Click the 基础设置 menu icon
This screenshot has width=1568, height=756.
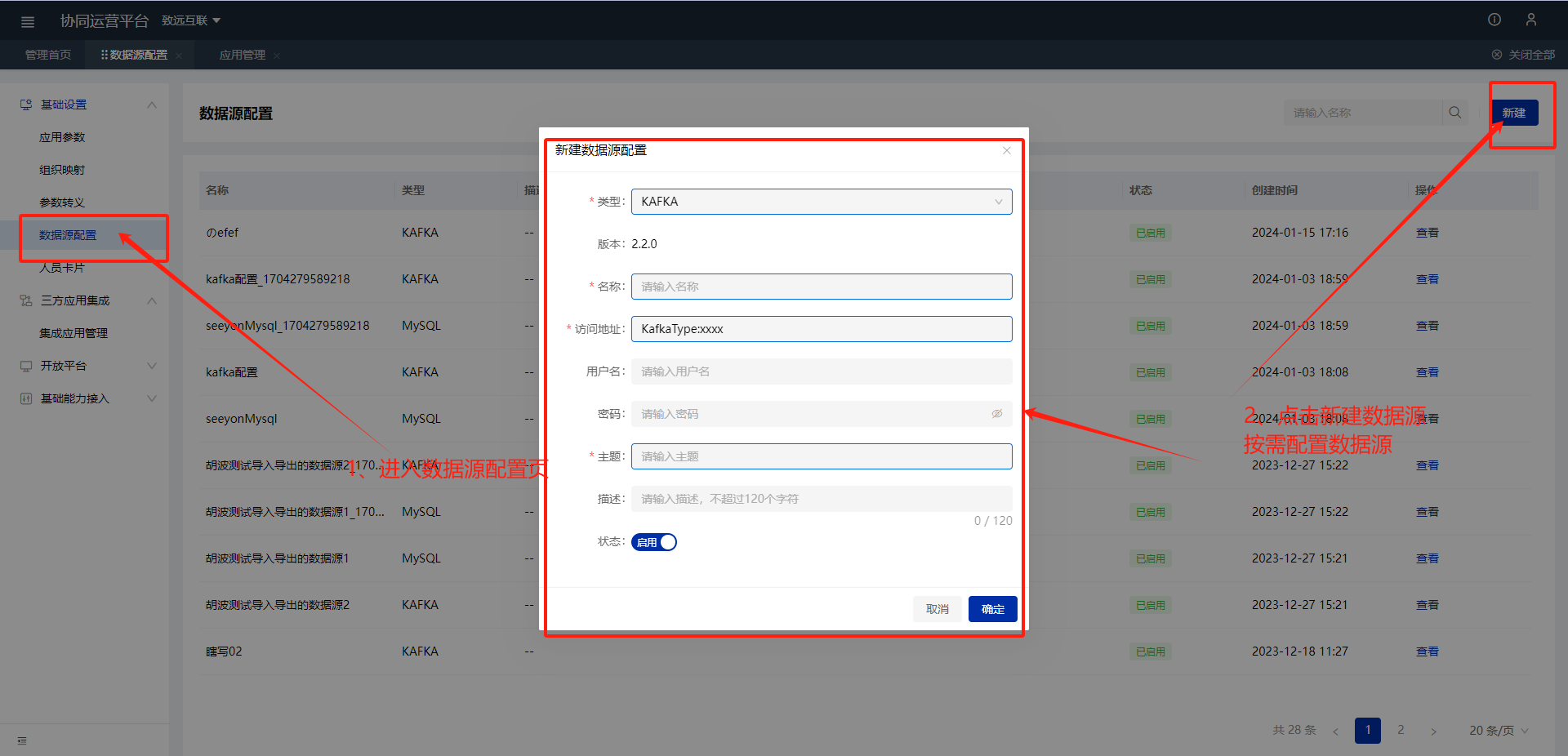pos(26,105)
